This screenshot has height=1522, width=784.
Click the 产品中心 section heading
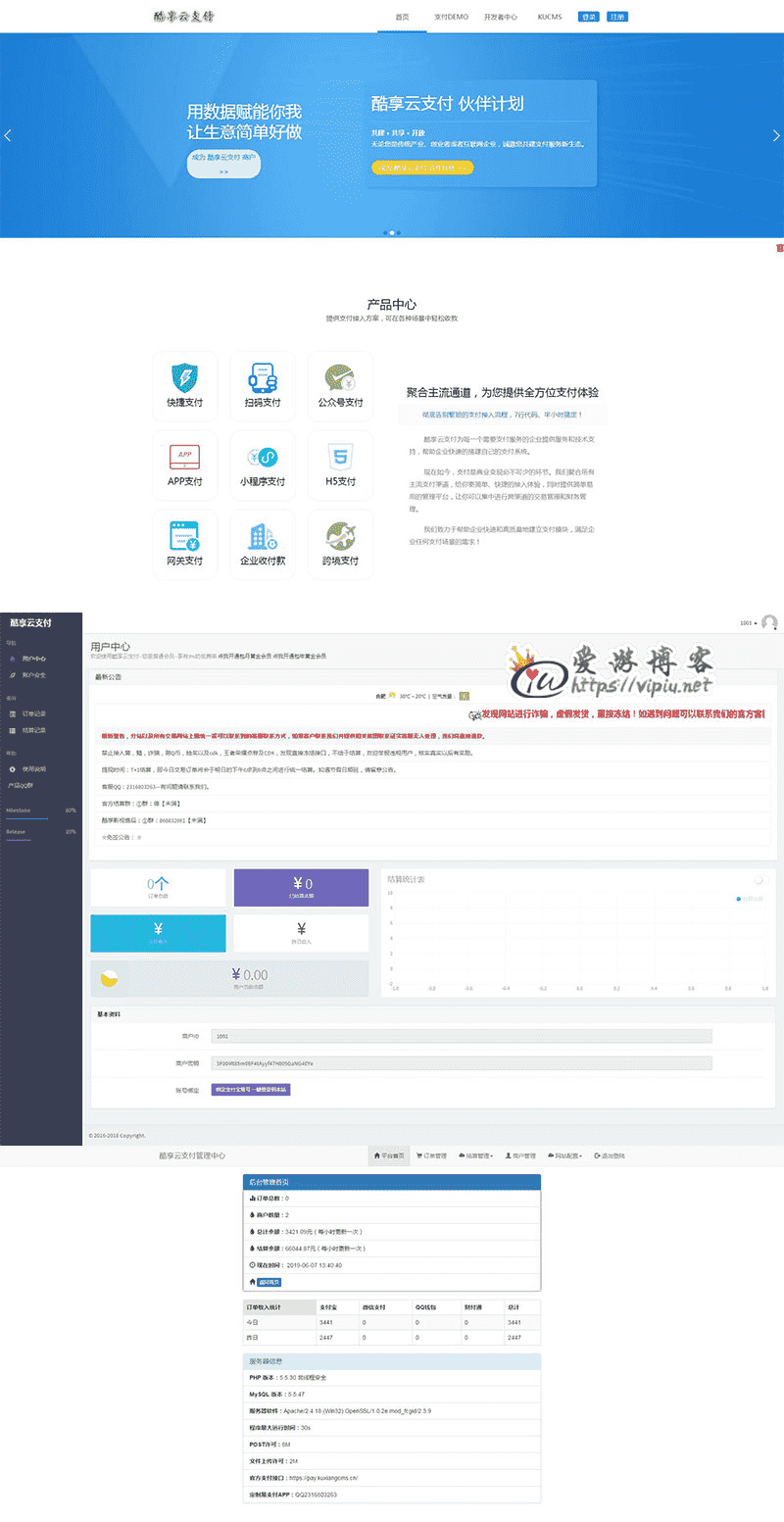click(x=392, y=305)
